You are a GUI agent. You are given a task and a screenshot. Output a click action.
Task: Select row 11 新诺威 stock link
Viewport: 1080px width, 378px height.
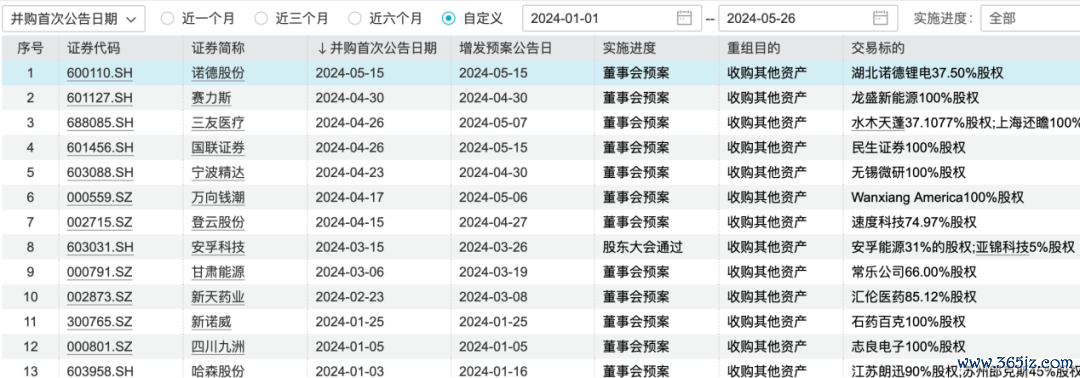211,322
